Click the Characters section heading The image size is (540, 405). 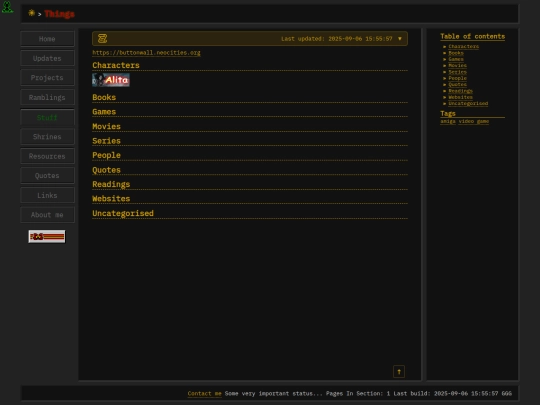click(116, 65)
